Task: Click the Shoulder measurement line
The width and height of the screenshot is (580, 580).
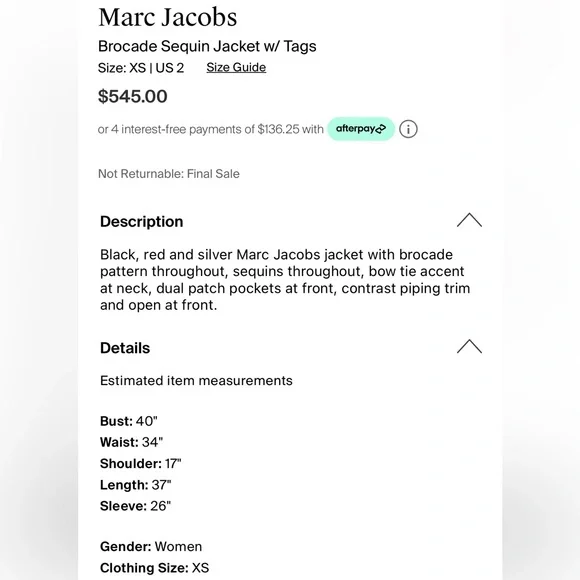Action: pos(141,463)
